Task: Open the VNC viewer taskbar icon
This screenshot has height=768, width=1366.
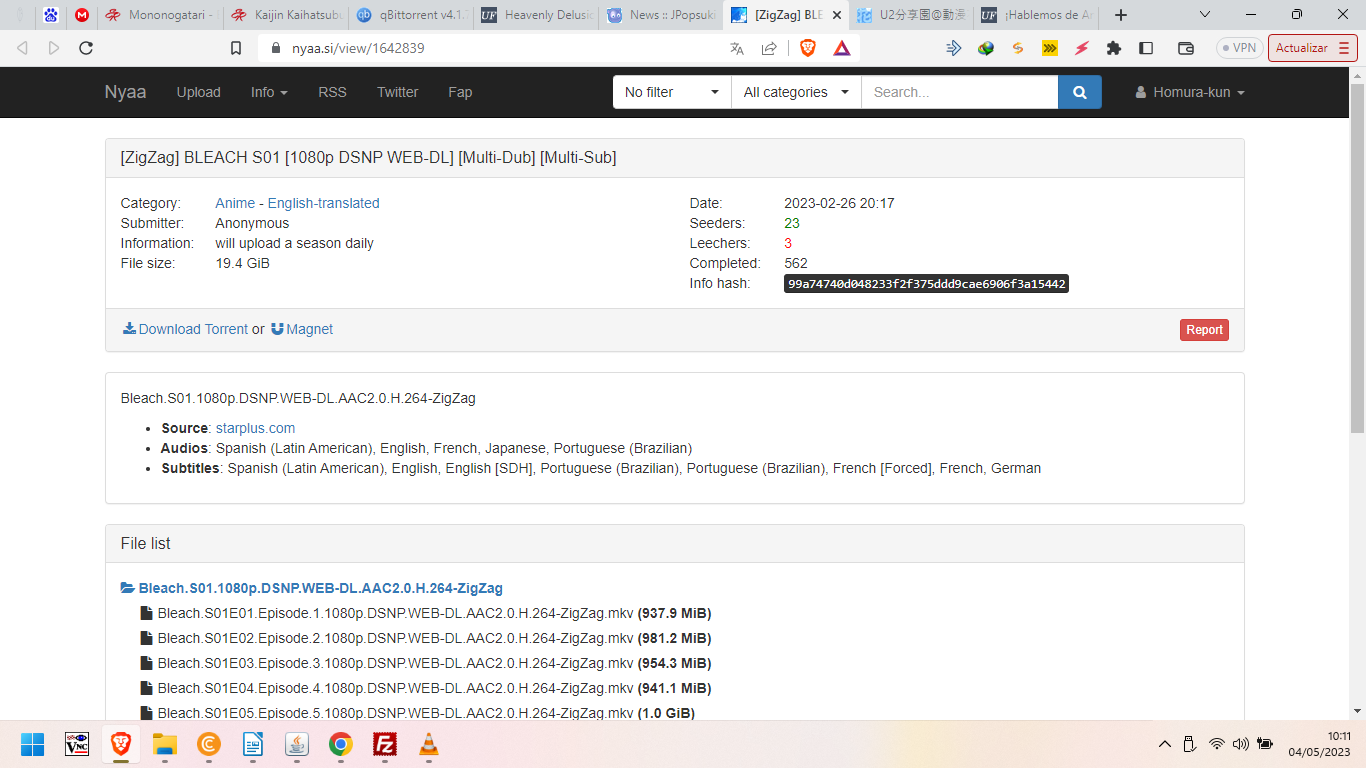Action: click(x=77, y=744)
